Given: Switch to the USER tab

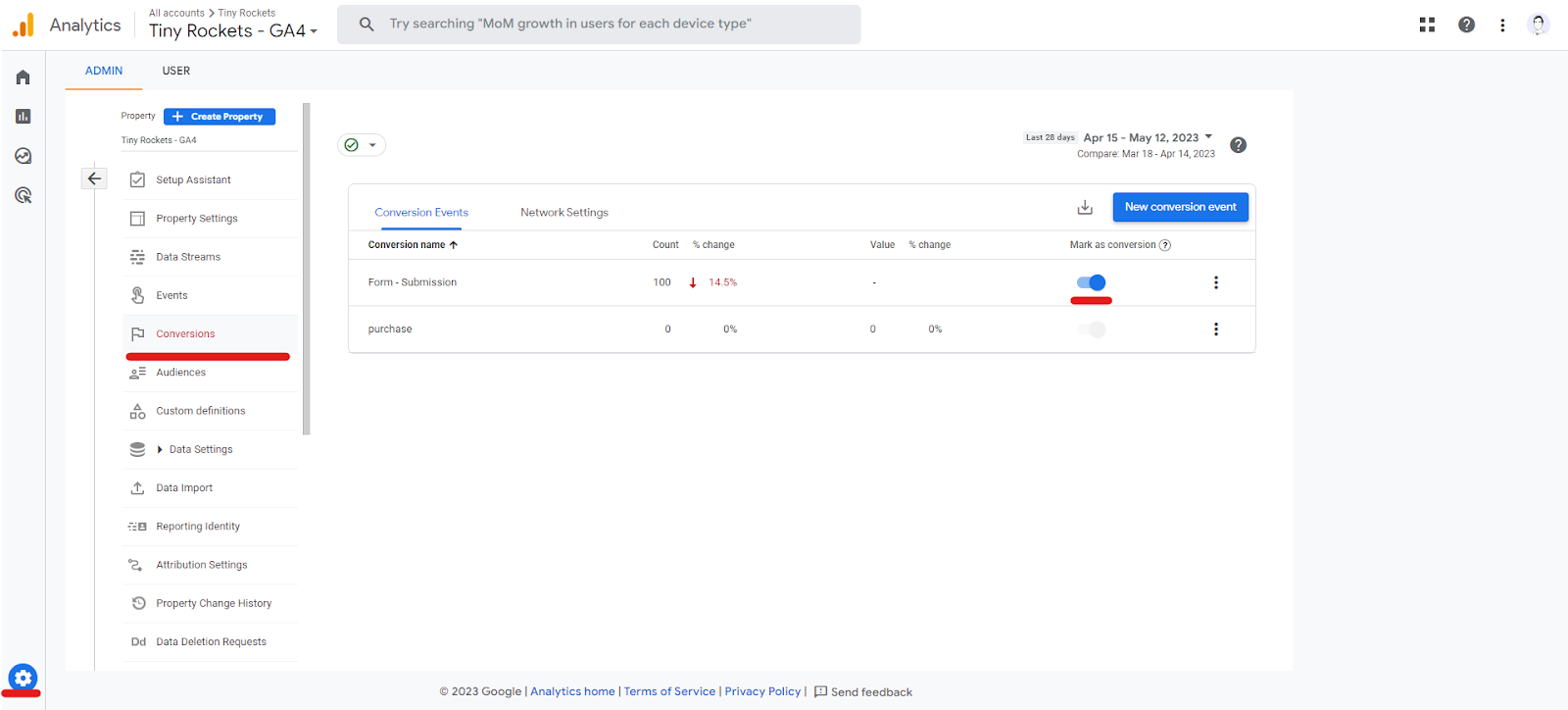Looking at the screenshot, I should (176, 71).
